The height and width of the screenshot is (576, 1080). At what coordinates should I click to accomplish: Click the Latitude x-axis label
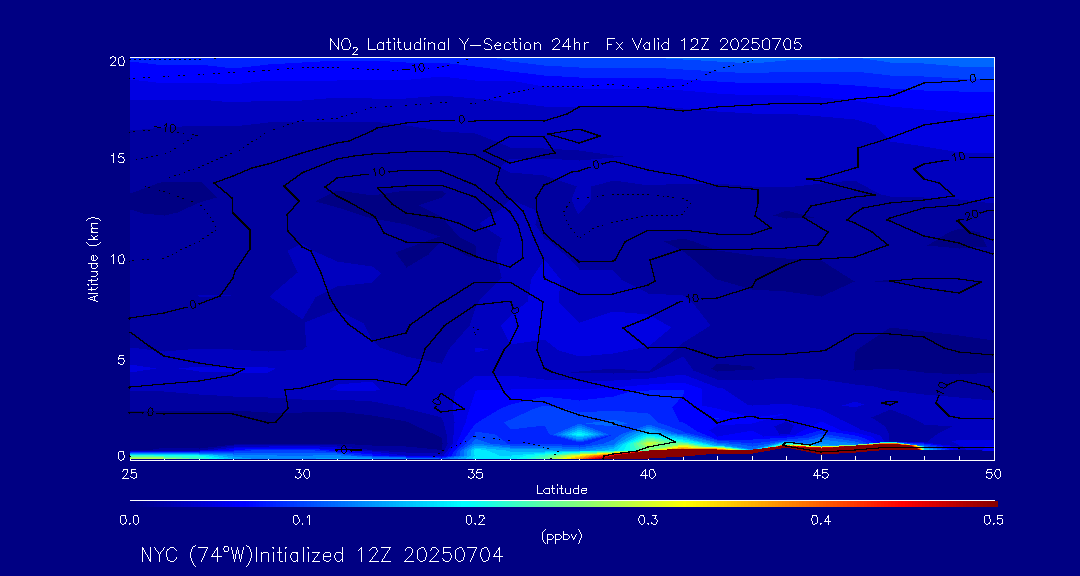click(561, 490)
